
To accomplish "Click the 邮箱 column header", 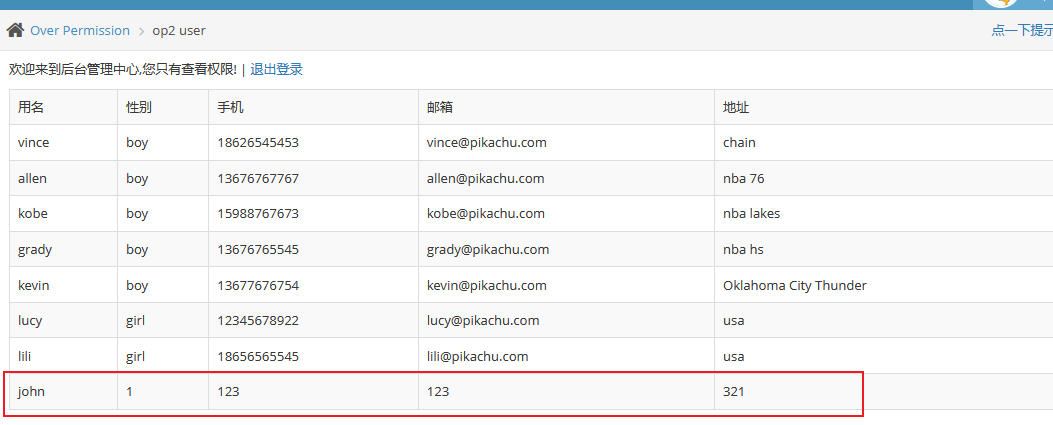I will pos(440,107).
